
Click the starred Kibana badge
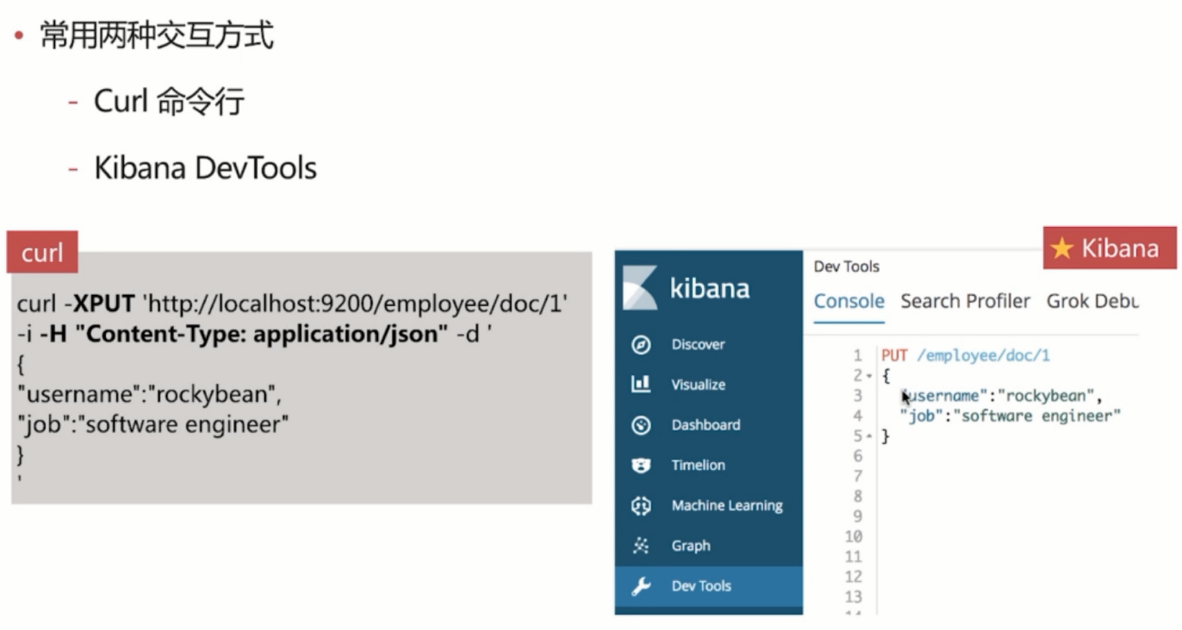(1109, 248)
